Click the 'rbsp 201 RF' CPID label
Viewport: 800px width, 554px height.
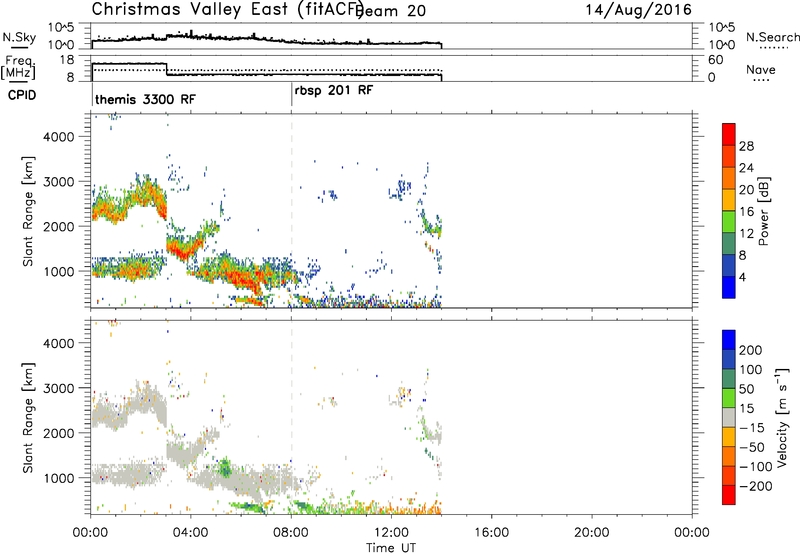[334, 90]
